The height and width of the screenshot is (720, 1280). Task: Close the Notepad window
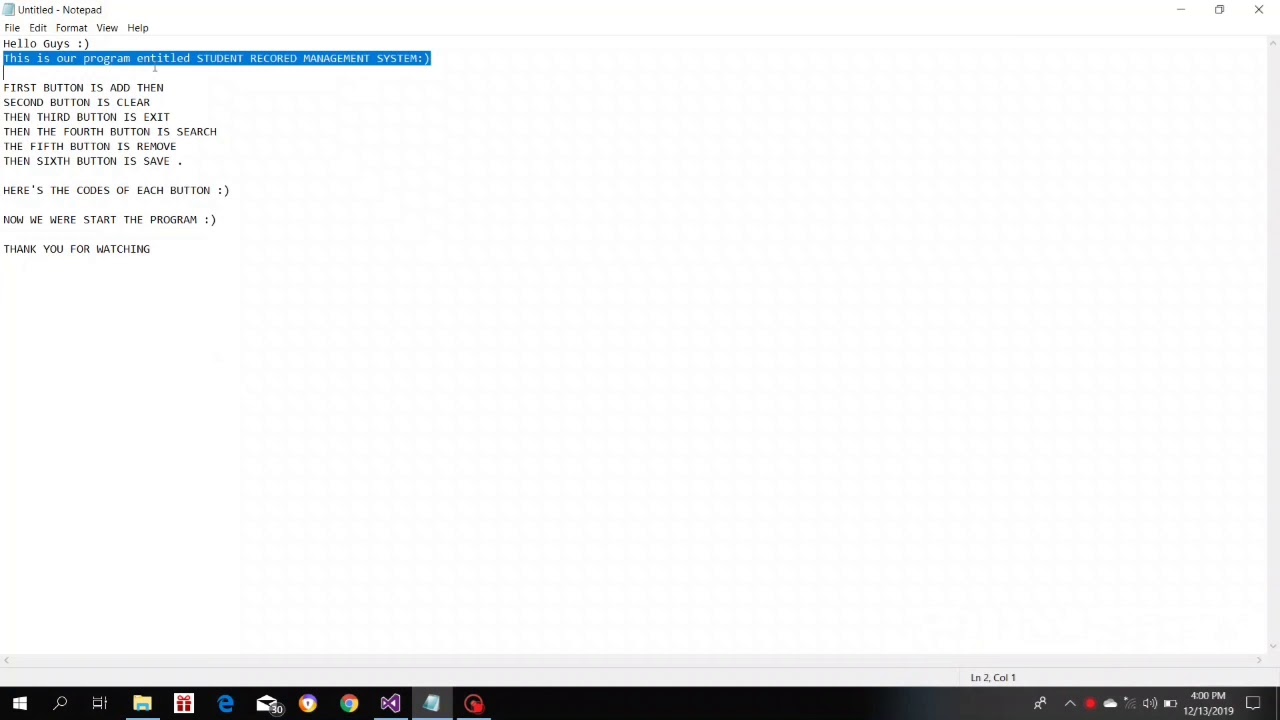coord(1259,10)
